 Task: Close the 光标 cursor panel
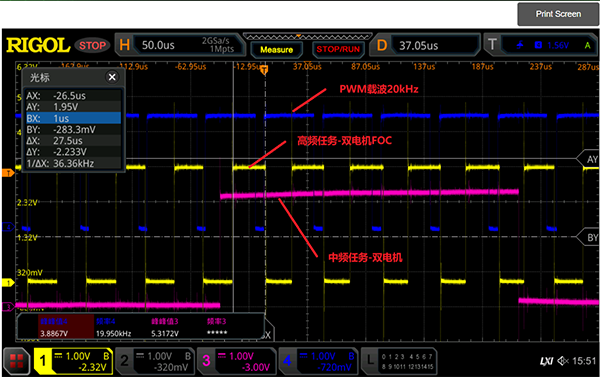click(x=112, y=77)
